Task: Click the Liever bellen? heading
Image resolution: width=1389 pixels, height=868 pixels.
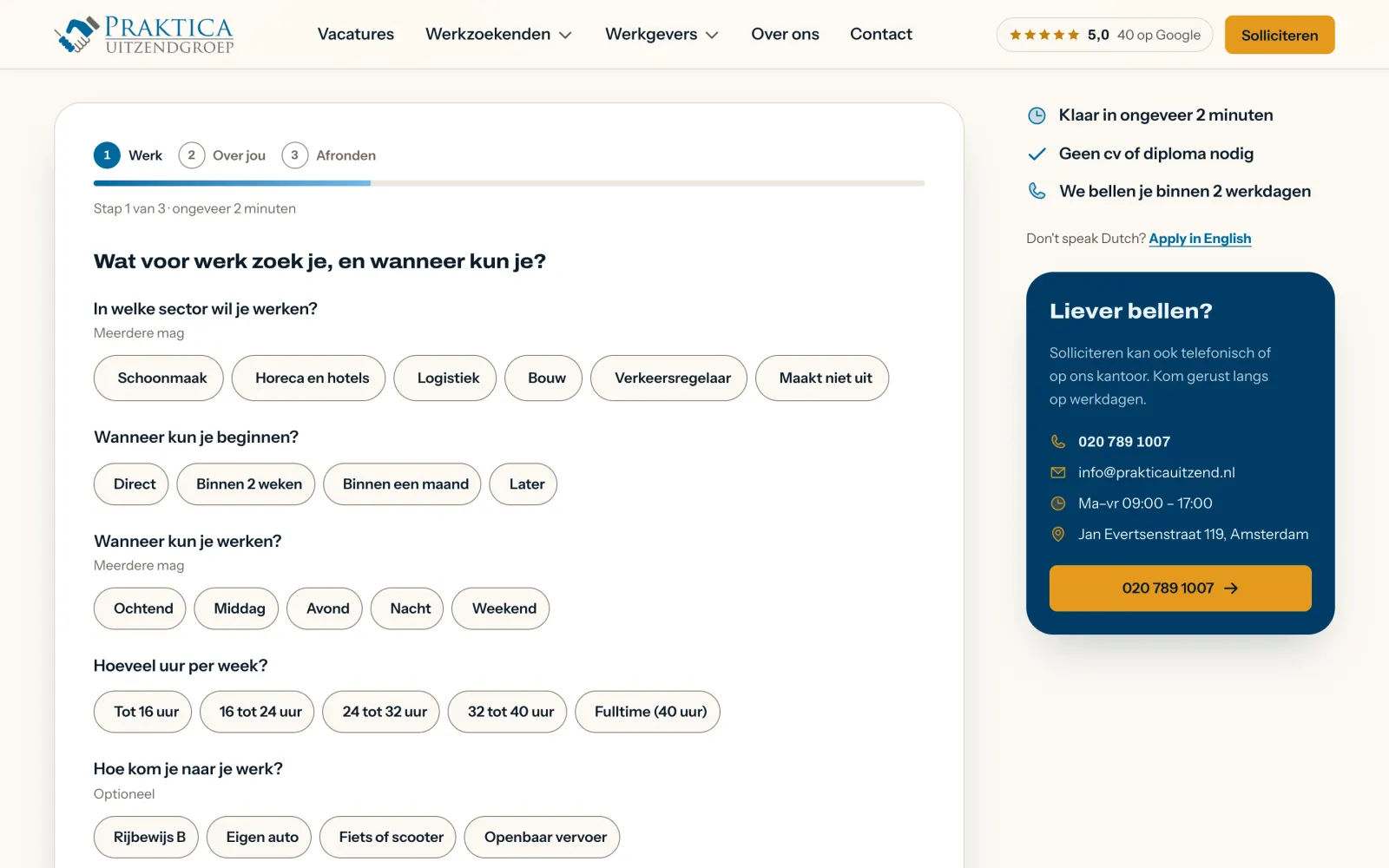Action: pos(1131,311)
